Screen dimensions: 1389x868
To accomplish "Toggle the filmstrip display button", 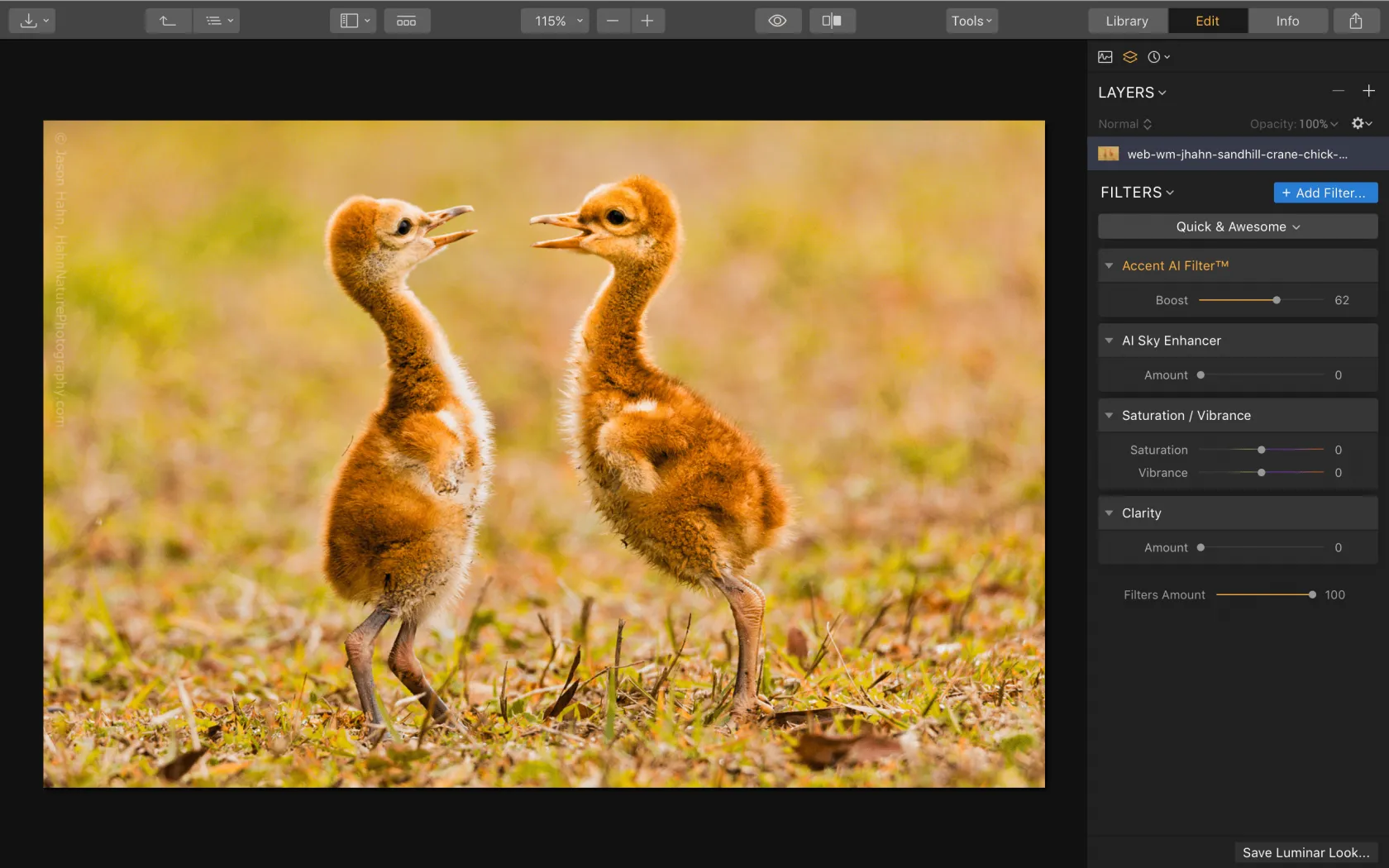I will (x=406, y=21).
